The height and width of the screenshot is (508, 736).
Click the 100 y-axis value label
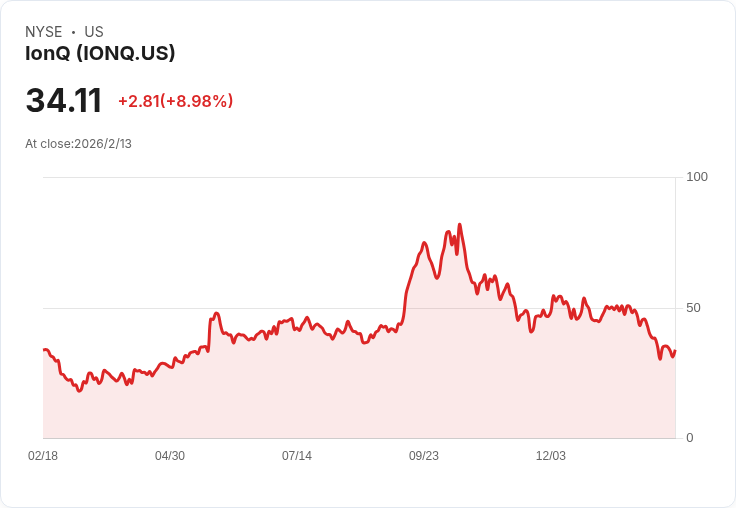point(697,177)
